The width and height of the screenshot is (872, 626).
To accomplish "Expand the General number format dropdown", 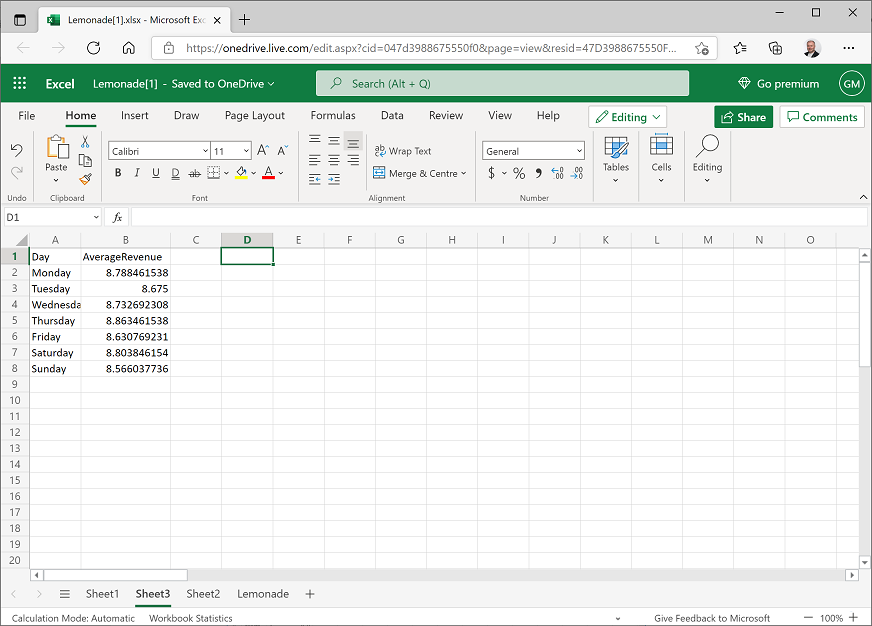I will point(579,151).
